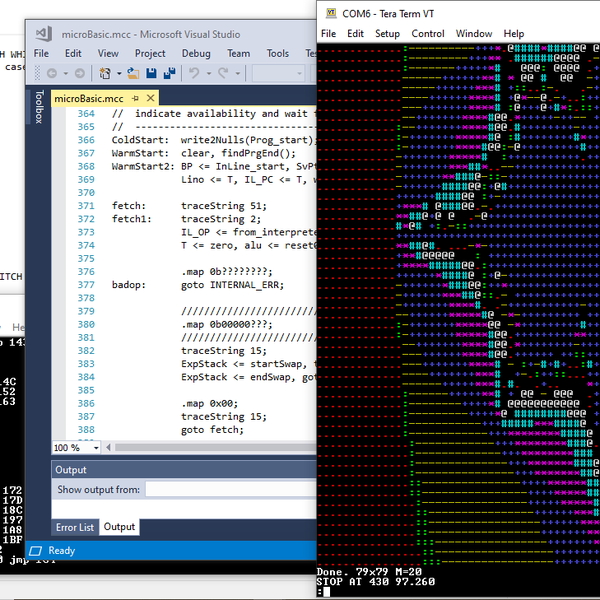Click the Open File folder icon
This screenshot has height=600, width=600.
coord(133,73)
